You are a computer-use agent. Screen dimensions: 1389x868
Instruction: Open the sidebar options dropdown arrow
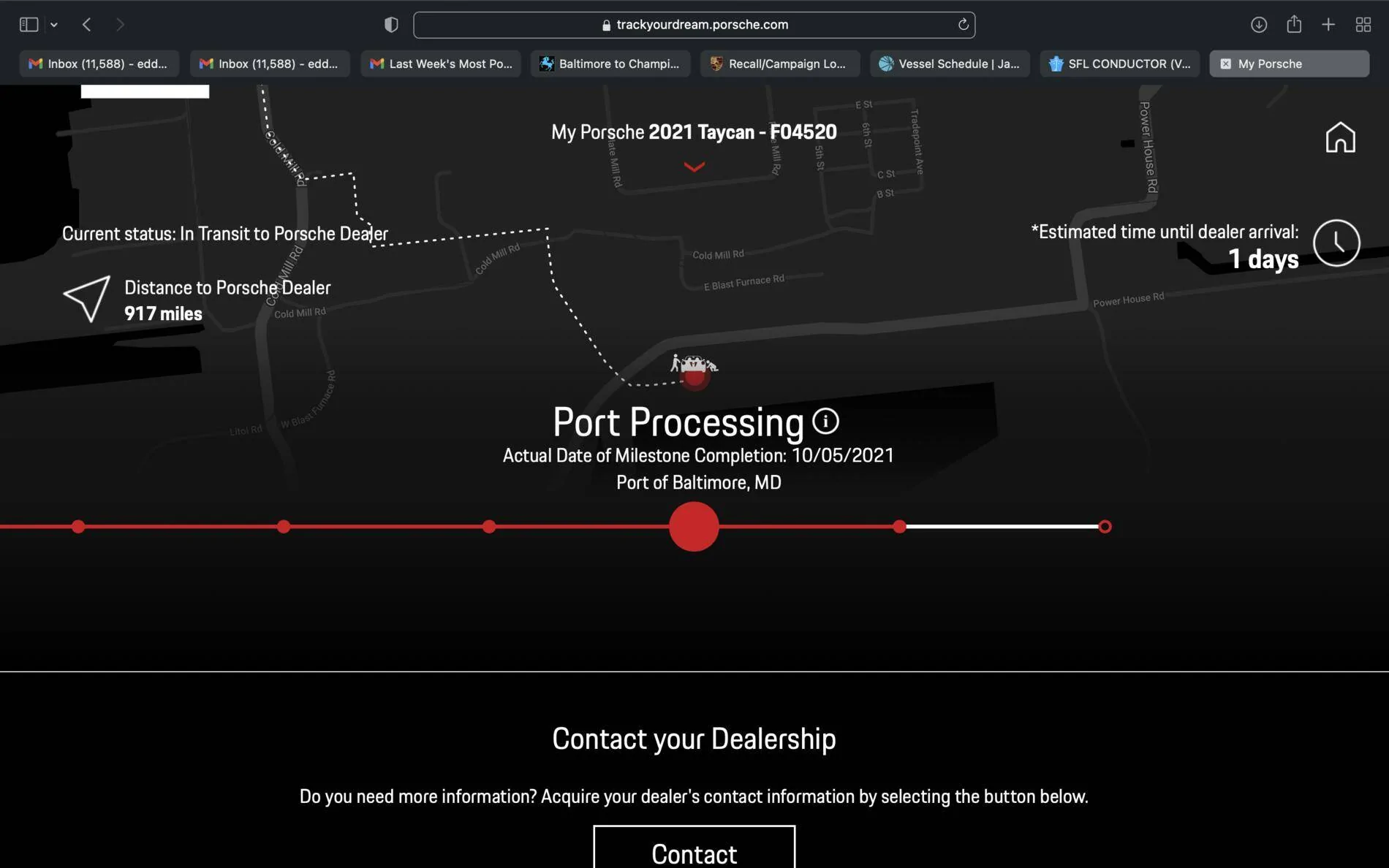54,25
